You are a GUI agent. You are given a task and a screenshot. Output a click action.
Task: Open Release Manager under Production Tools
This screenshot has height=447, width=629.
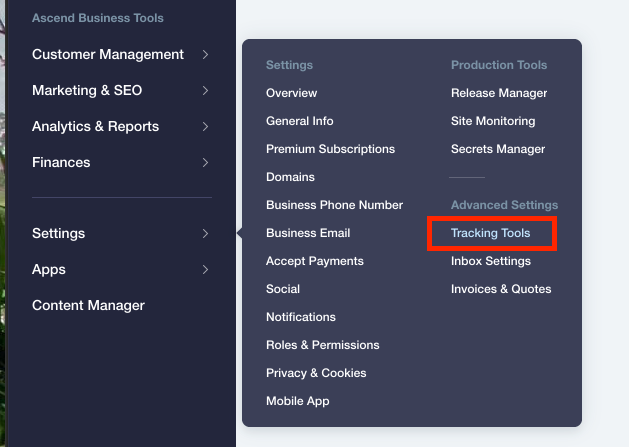click(499, 93)
